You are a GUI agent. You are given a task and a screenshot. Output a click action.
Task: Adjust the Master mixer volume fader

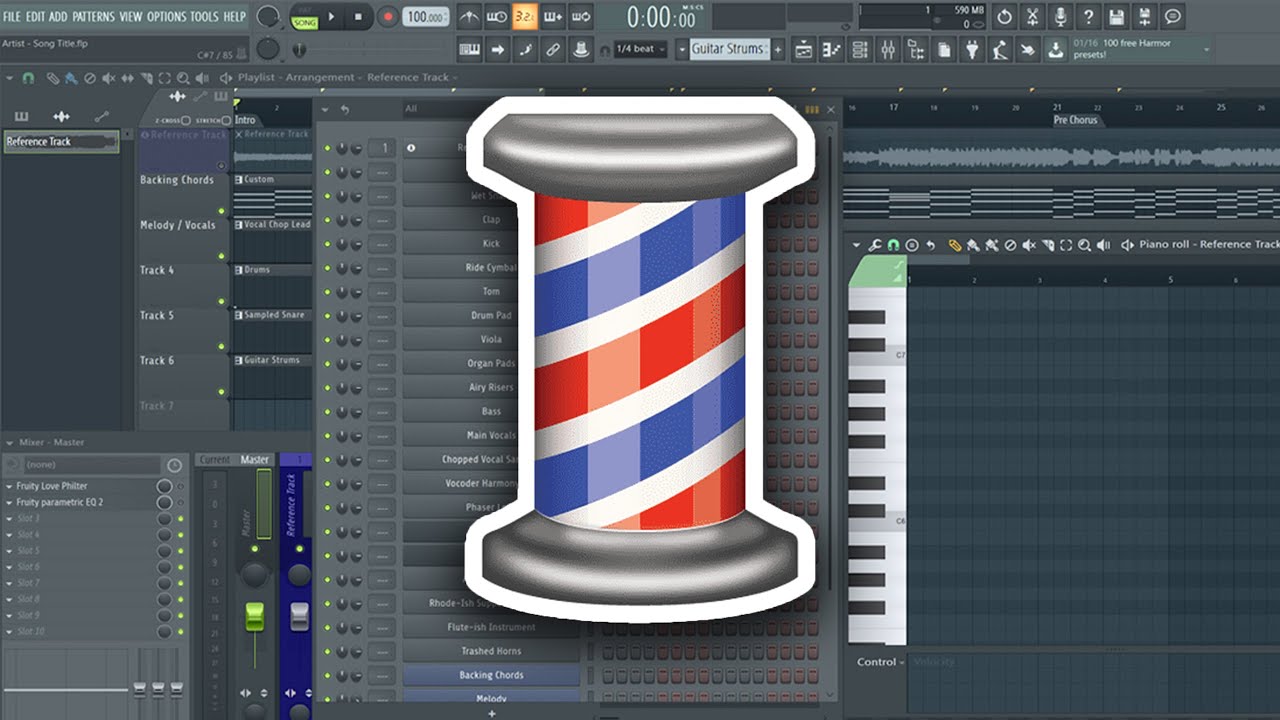click(x=255, y=617)
